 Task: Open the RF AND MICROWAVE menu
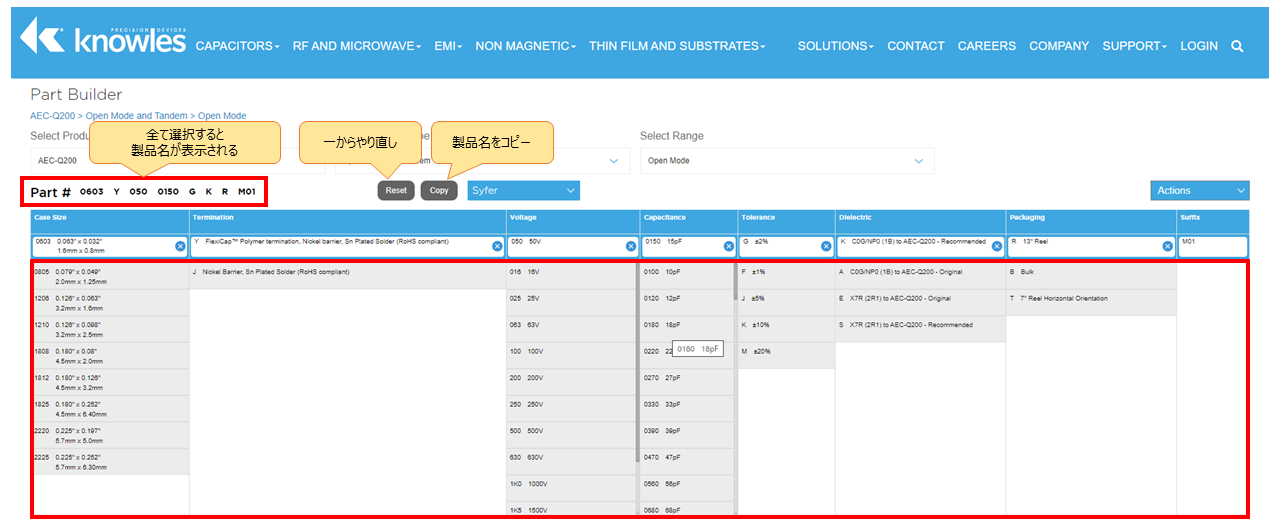[x=357, y=46]
